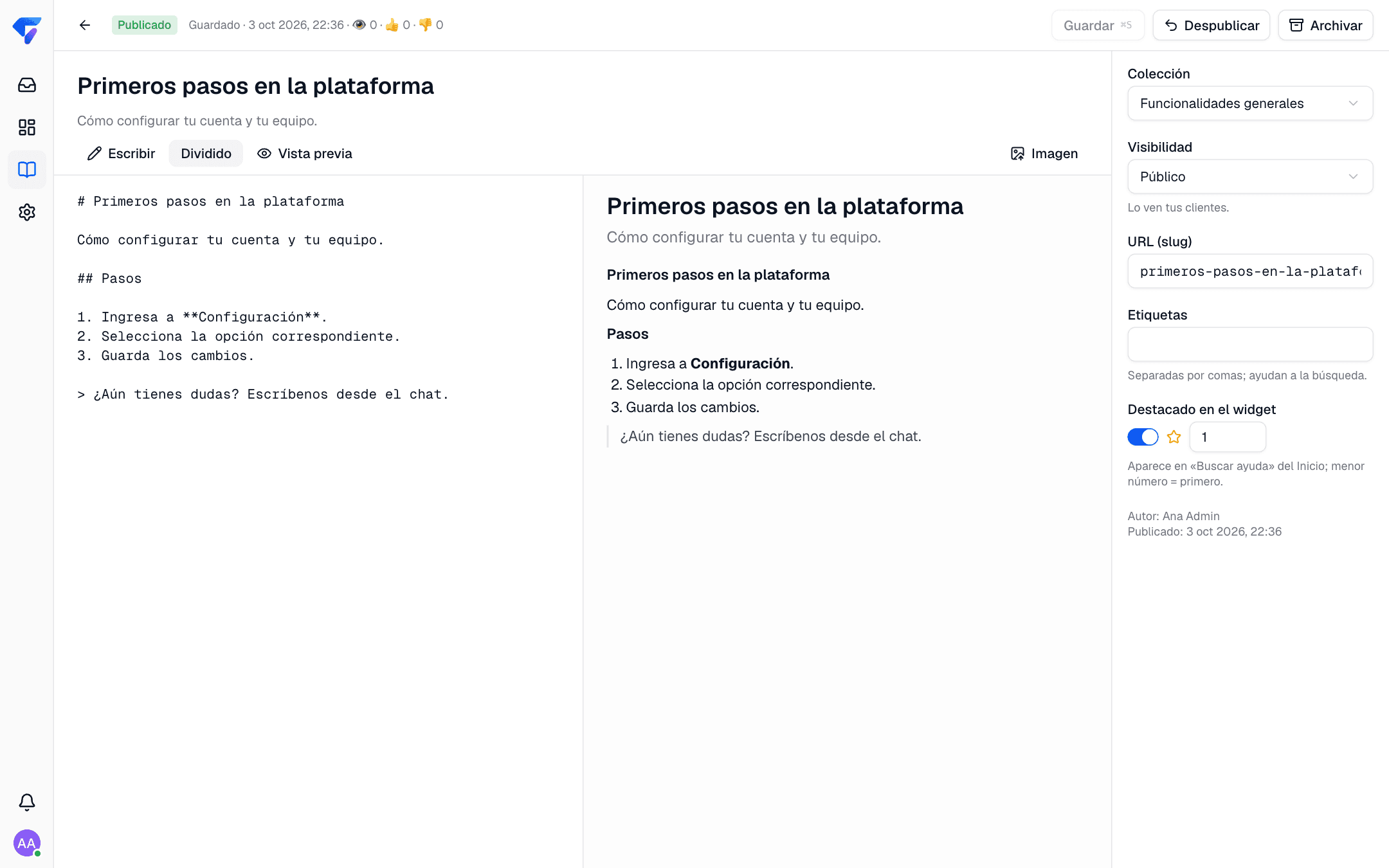Image resolution: width=1389 pixels, height=868 pixels.
Task: Click the app logo in sidebar
Action: click(26, 30)
